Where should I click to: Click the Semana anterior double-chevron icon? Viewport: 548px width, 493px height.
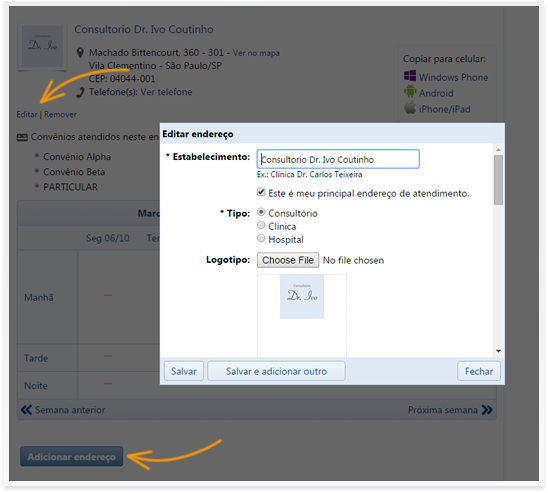click(26, 410)
